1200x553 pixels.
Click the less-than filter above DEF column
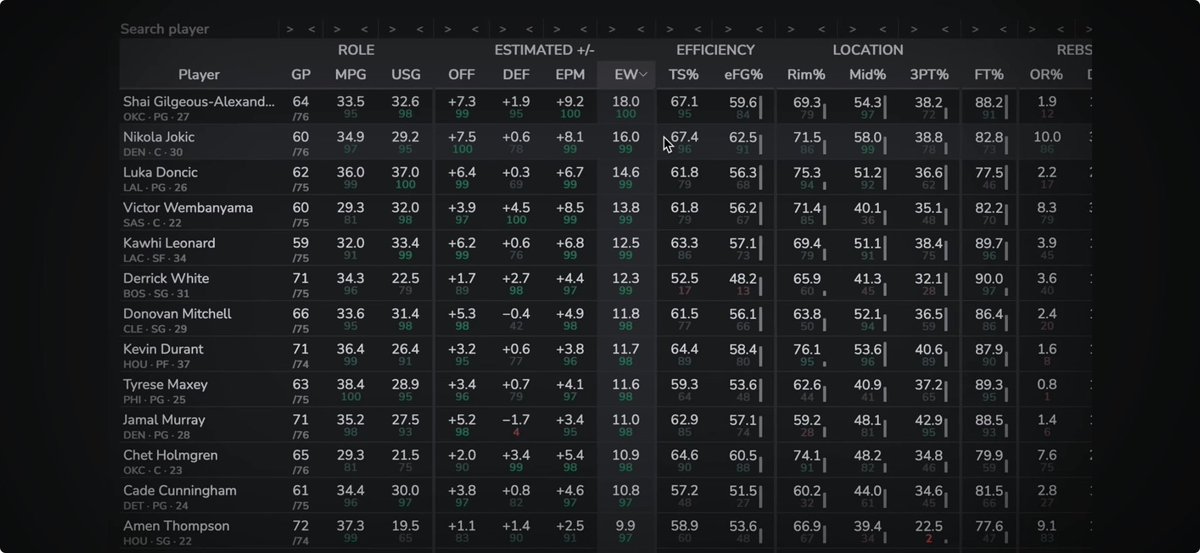tap(528, 30)
